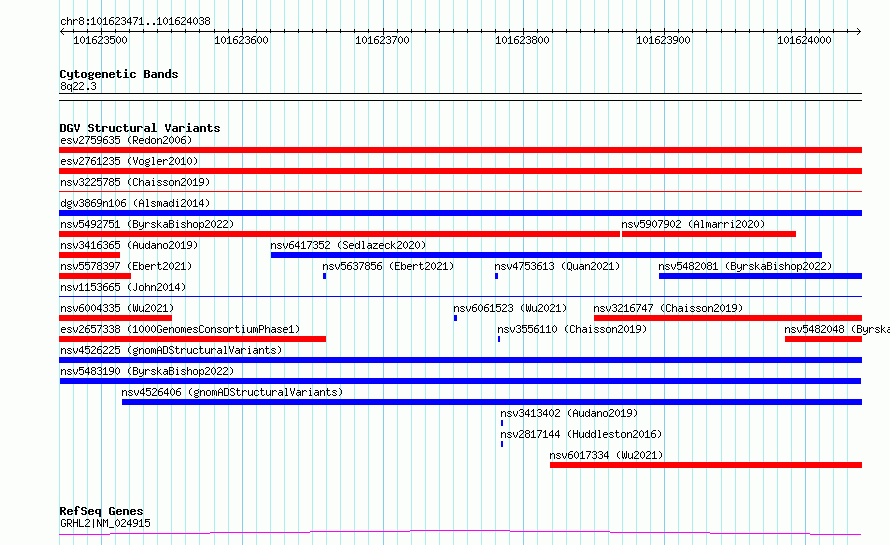Image resolution: width=890 pixels, height=545 pixels.
Task: Open the nsv3225785 (Chaisson2019) variant label
Action: coord(135,182)
